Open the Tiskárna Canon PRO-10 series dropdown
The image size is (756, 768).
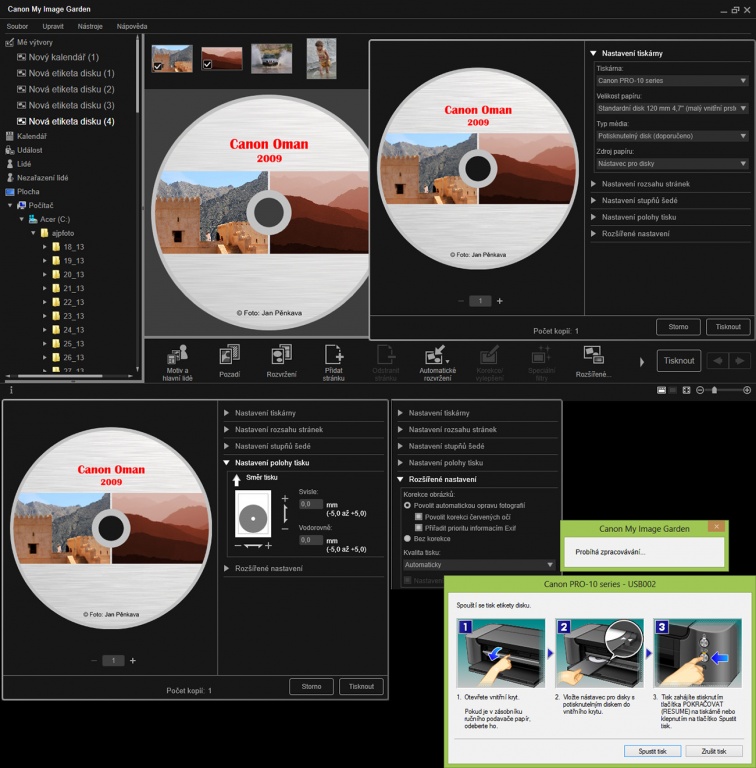click(x=672, y=80)
